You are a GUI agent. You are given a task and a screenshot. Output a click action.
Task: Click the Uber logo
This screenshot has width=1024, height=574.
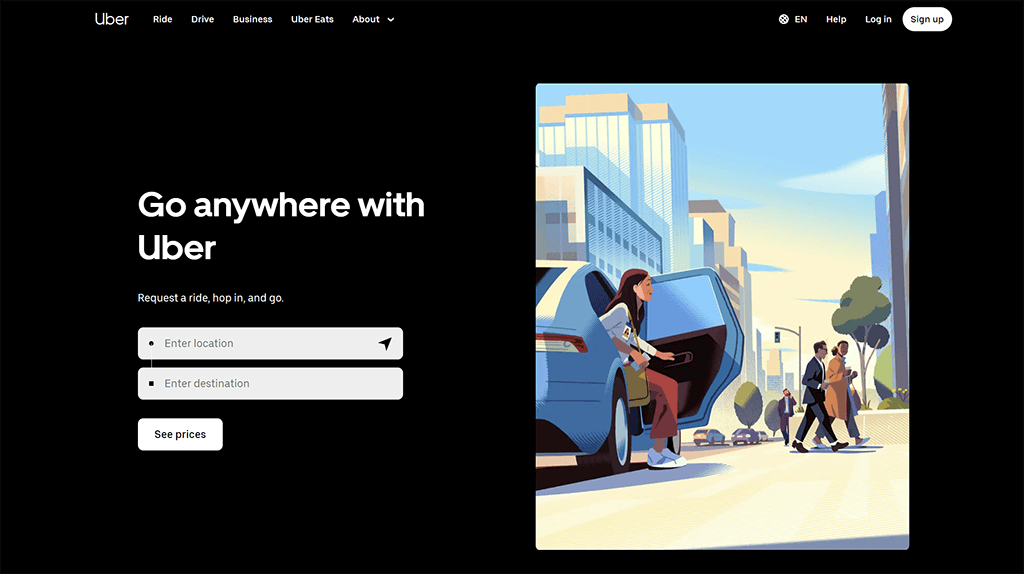point(112,19)
